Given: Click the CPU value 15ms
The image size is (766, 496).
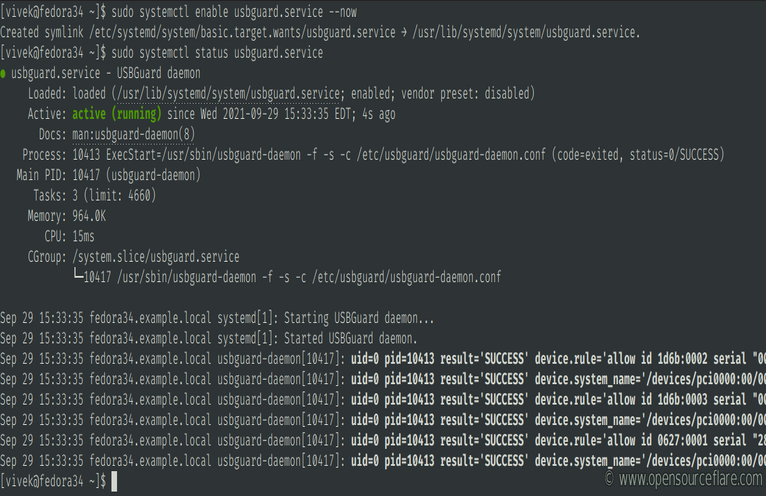Looking at the screenshot, I should coord(83,236).
